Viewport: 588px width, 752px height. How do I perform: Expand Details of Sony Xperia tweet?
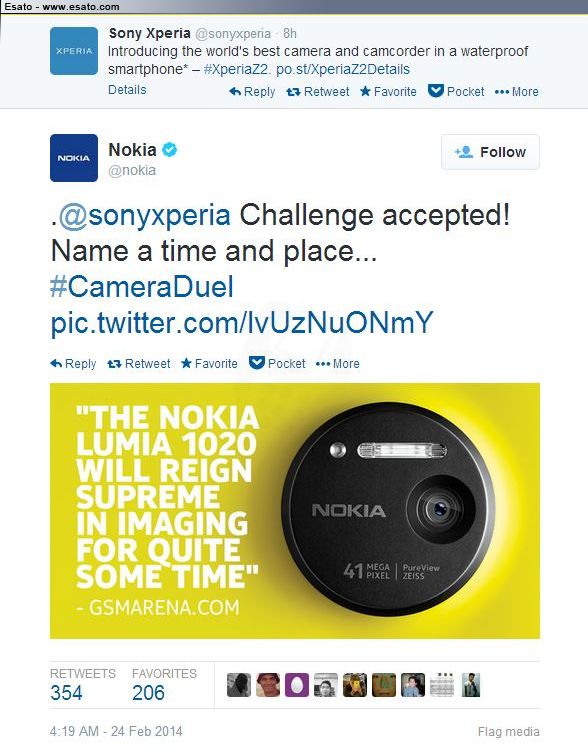tap(127, 90)
